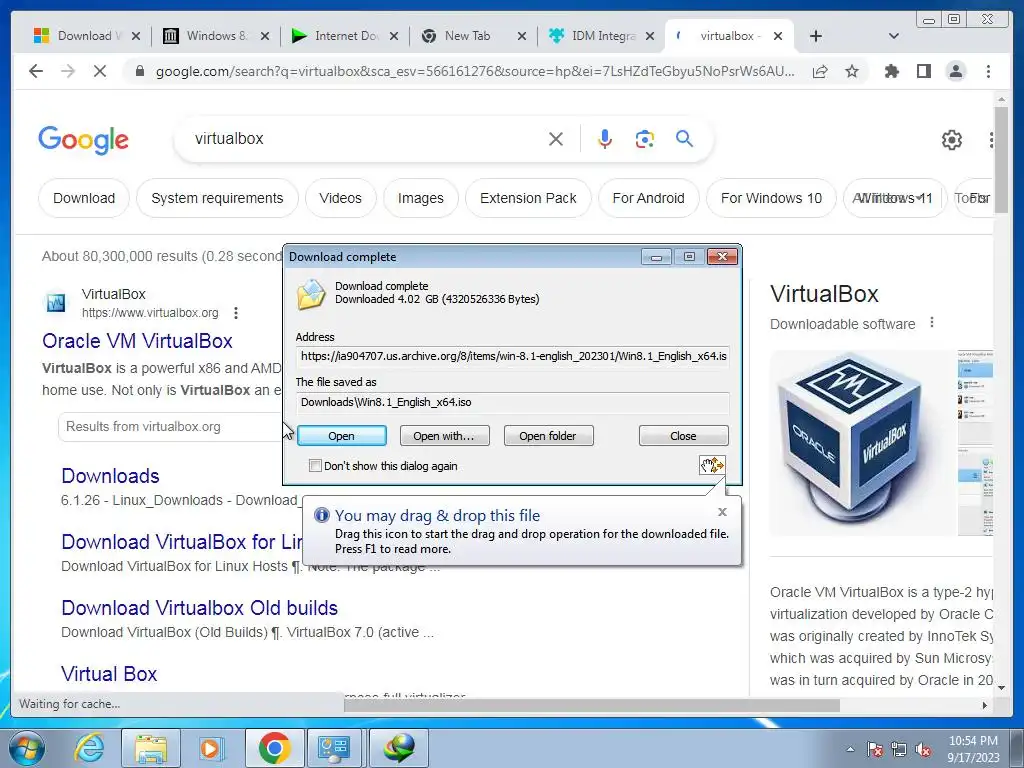Search by image with Google Lens icon
Image resolution: width=1024 pixels, height=768 pixels.
tap(645, 139)
